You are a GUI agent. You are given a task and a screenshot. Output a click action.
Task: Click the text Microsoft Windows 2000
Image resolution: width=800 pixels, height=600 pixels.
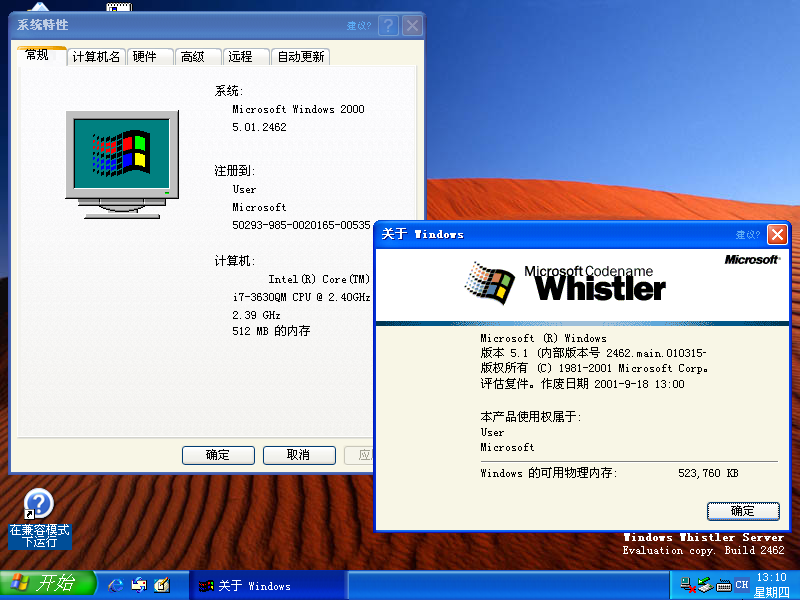298,109
